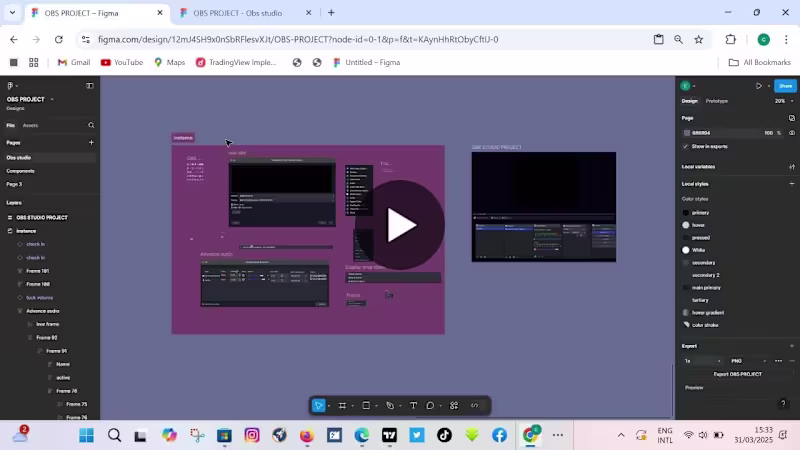Image resolution: width=800 pixels, height=450 pixels.
Task: Collapse the Advance audio layer
Action: [20, 311]
